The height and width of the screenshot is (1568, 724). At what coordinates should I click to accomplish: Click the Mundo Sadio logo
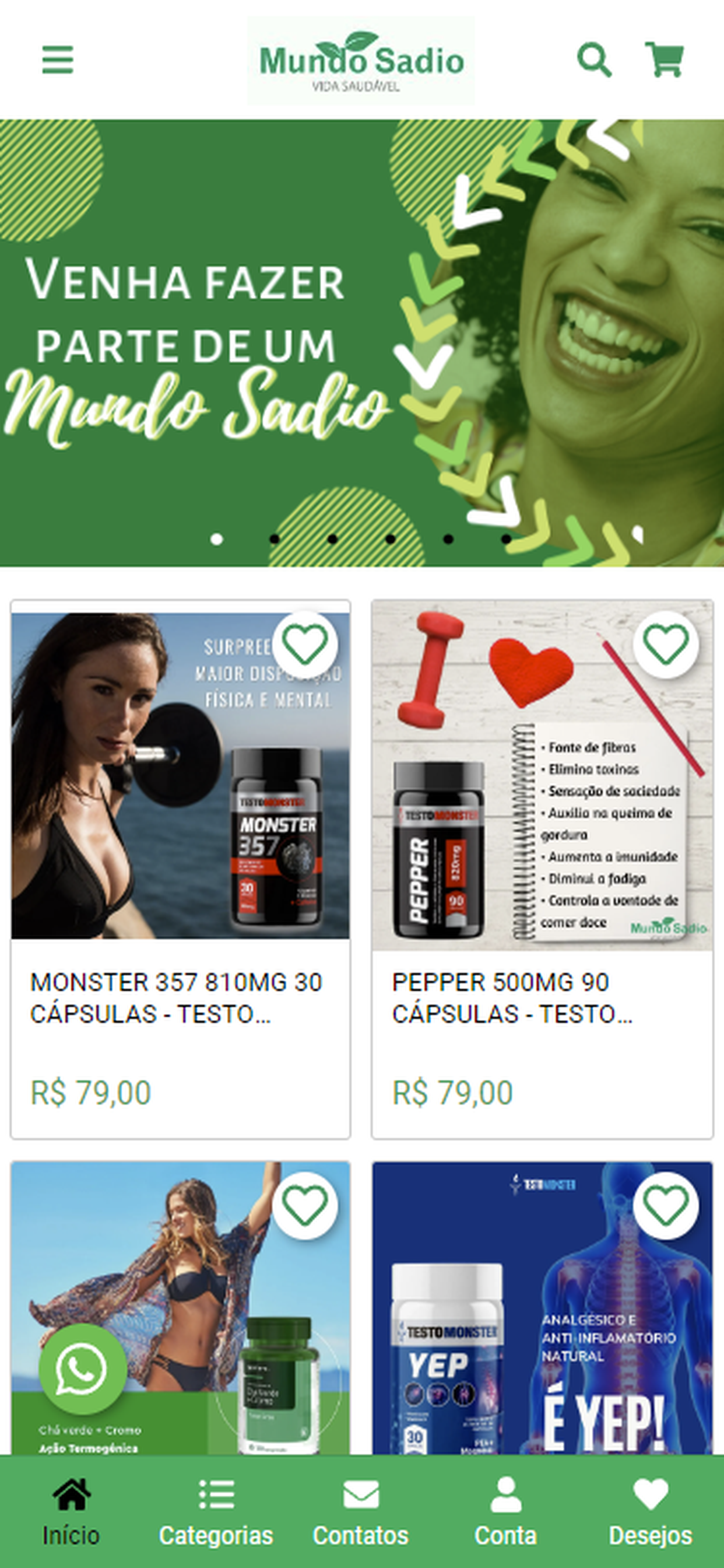(361, 61)
